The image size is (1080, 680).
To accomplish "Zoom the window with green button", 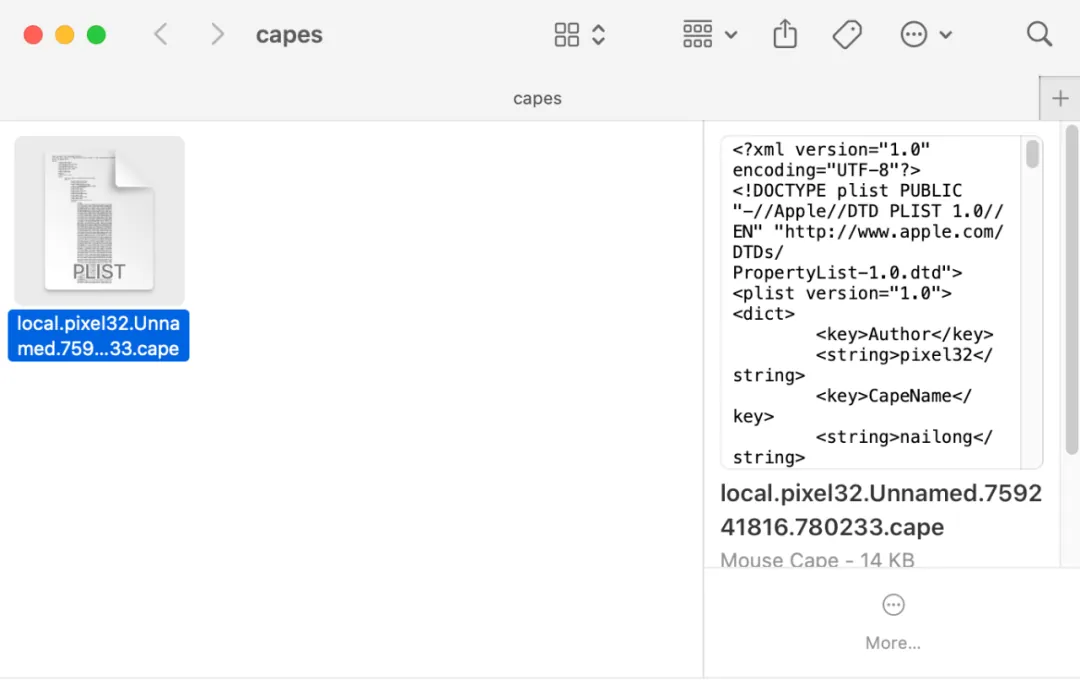I will 96,34.
